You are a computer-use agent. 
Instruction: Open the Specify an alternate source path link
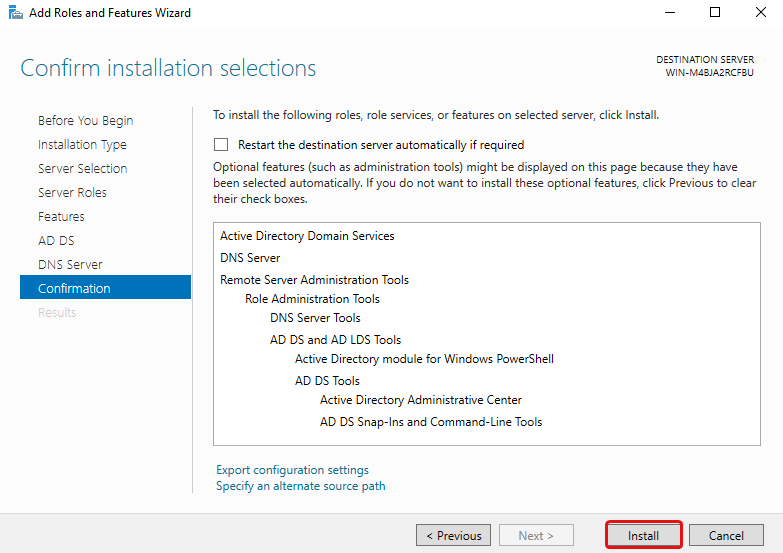301,486
